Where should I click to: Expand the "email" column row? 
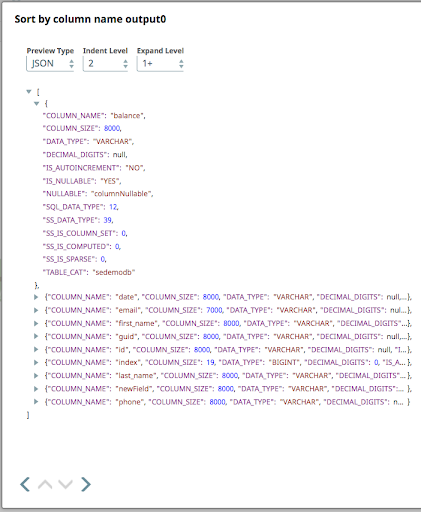click(x=36, y=310)
